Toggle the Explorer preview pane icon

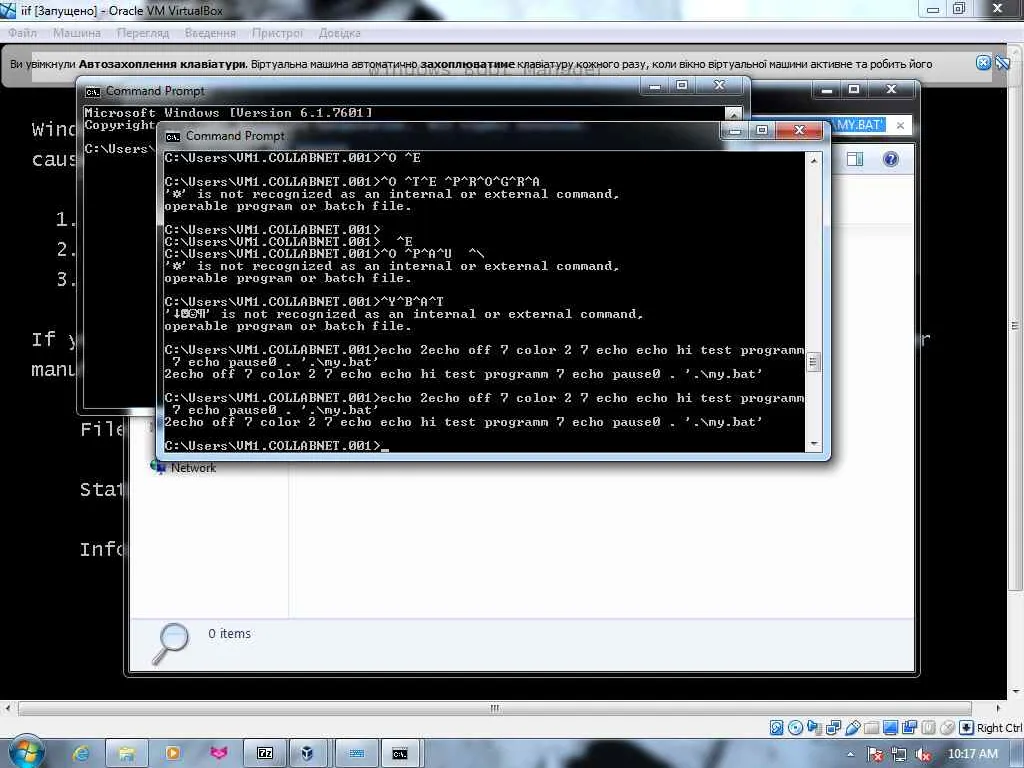click(x=856, y=159)
